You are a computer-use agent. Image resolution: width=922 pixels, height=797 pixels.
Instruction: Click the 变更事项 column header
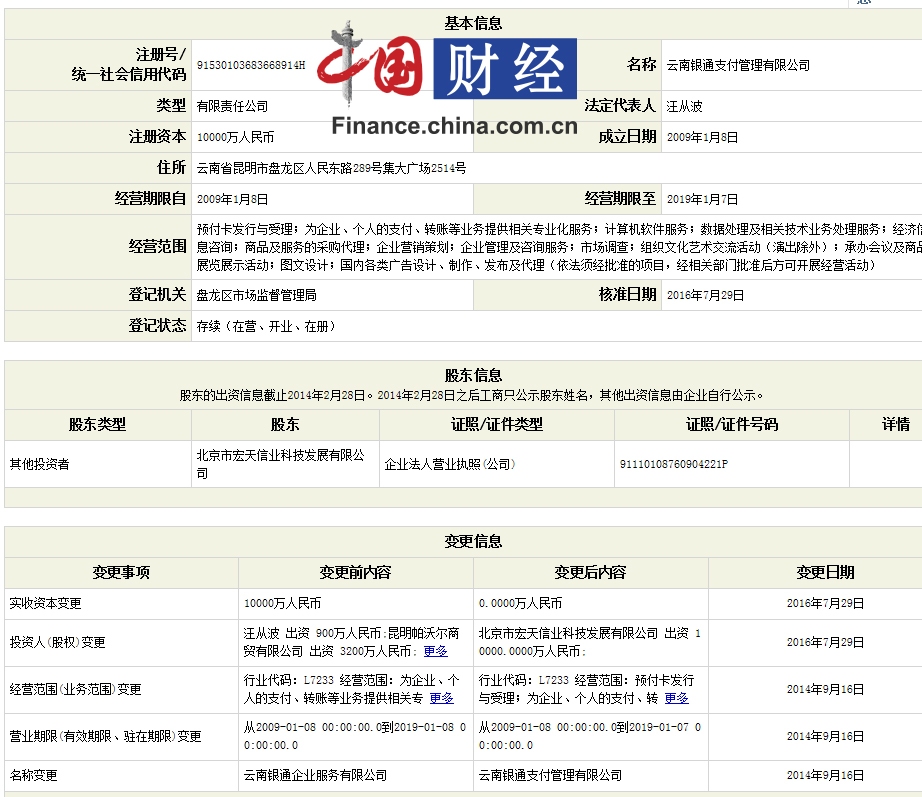[x=121, y=572]
